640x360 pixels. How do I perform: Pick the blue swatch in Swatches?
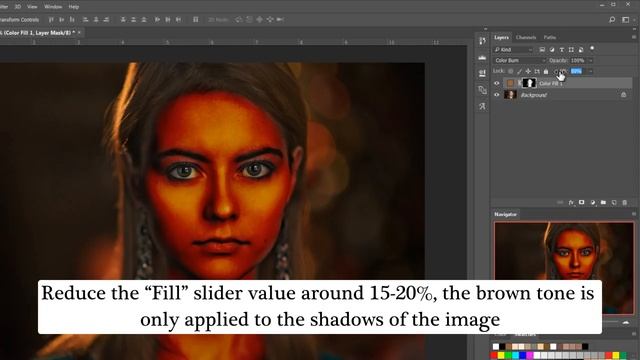click(x=523, y=356)
